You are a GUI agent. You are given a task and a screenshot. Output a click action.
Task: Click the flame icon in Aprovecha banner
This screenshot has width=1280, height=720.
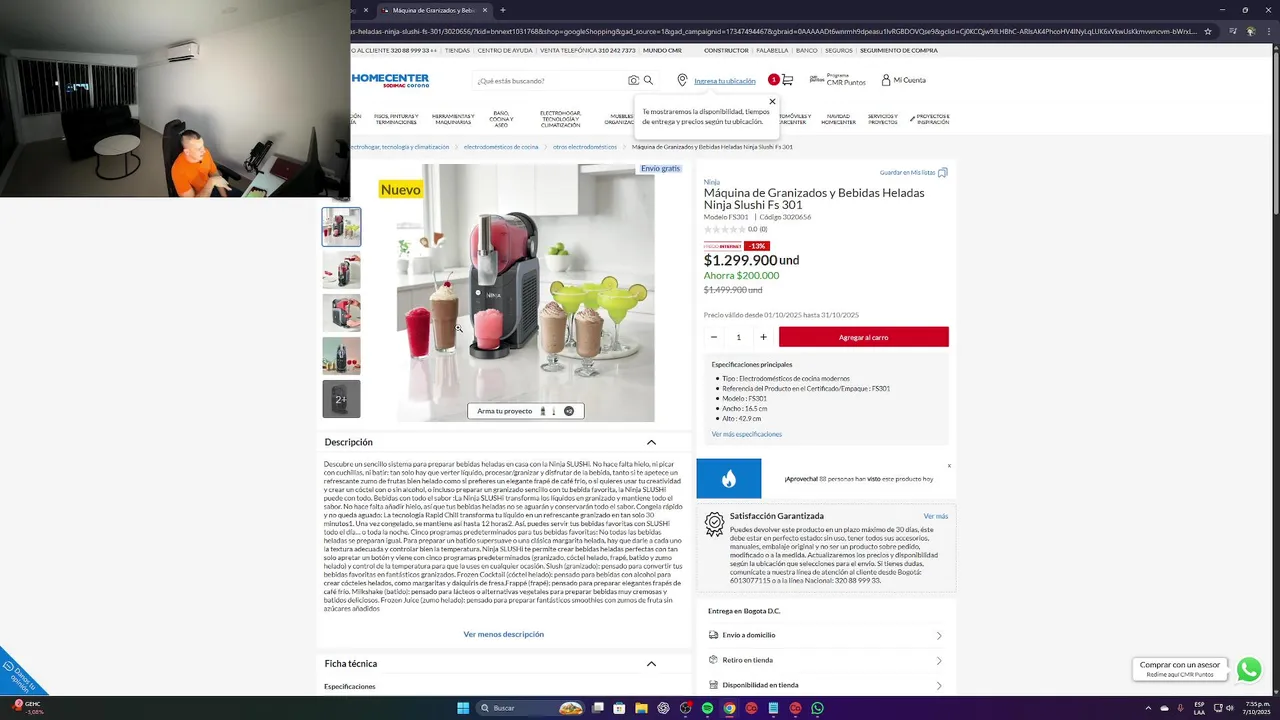tap(729, 479)
